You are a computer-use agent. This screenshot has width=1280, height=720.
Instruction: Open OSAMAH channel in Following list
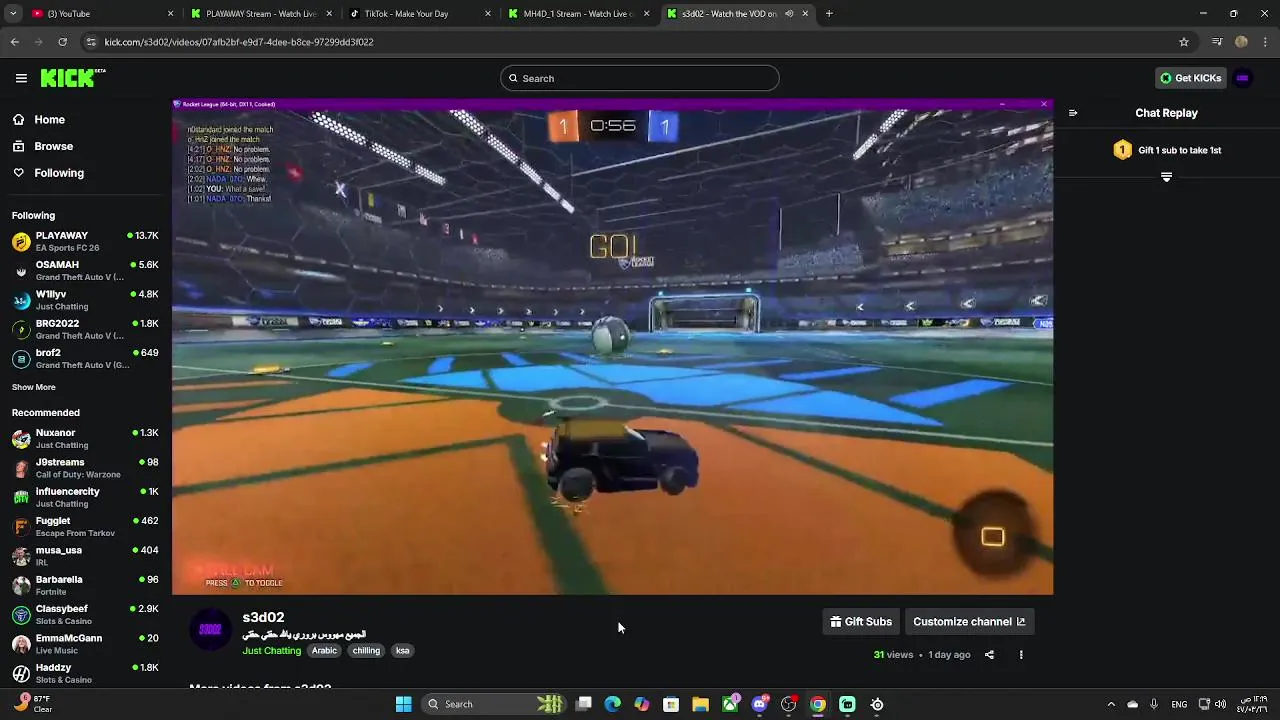pos(85,271)
